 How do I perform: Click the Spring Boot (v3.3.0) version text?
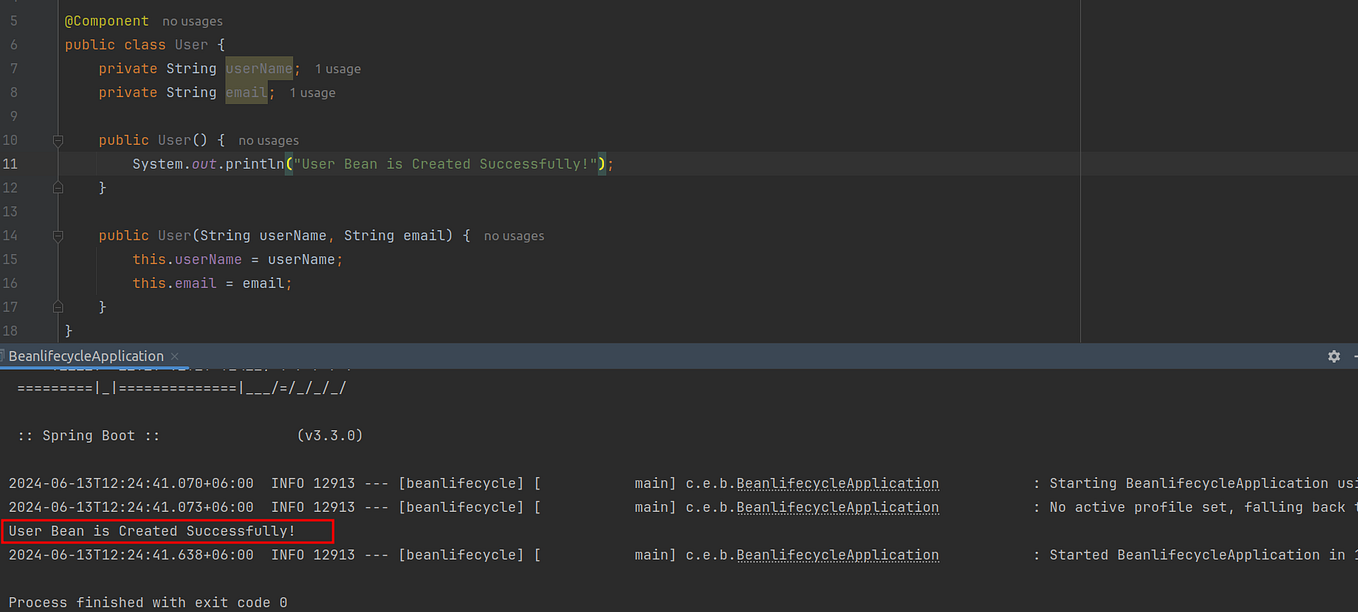point(330,435)
